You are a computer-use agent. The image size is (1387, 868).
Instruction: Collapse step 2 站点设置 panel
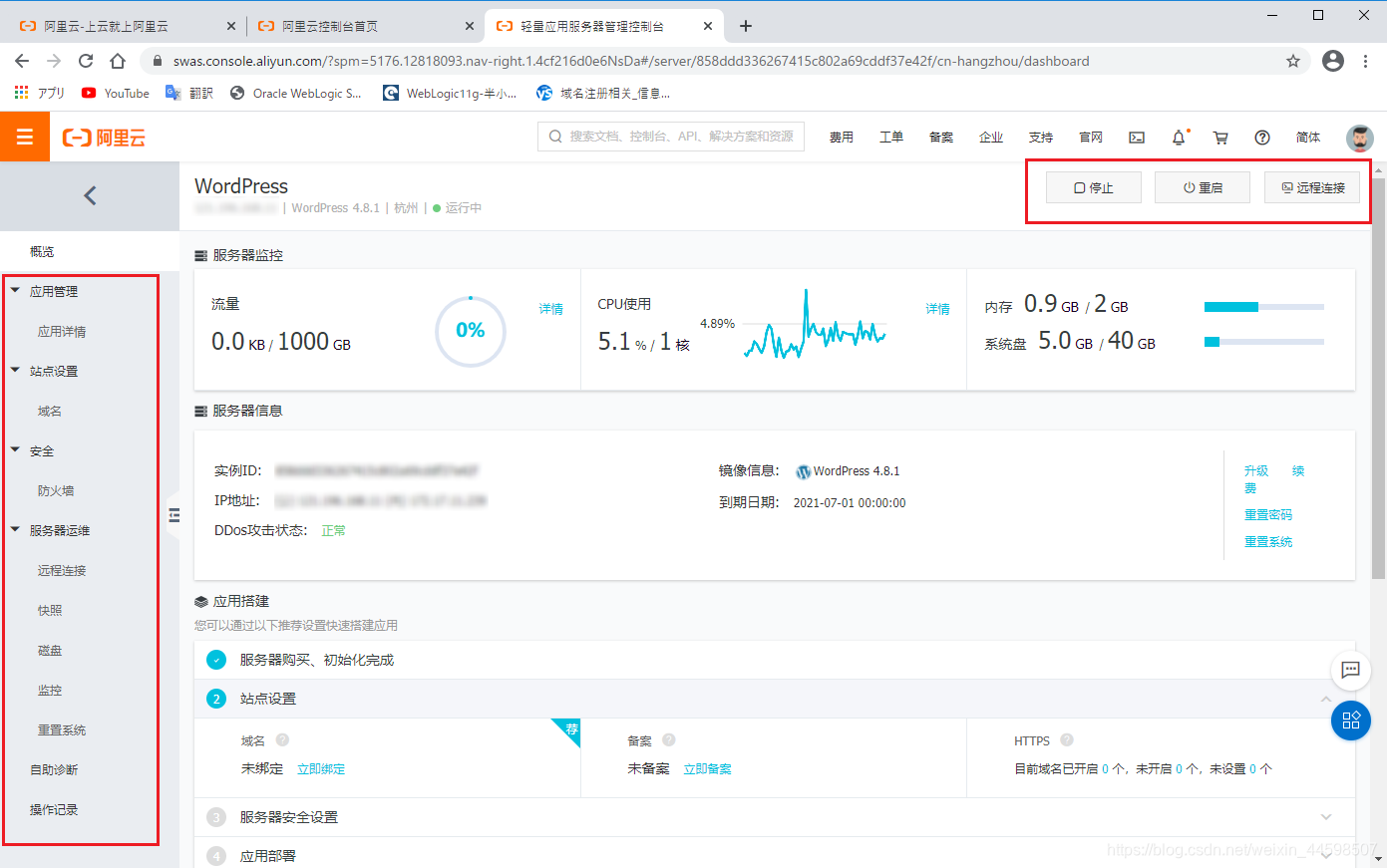click(x=1326, y=699)
